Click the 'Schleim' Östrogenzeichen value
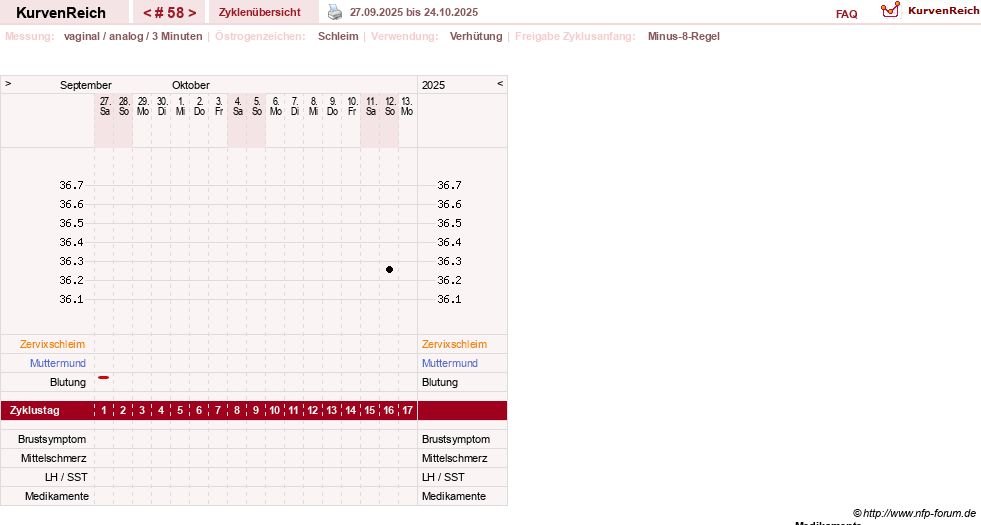 coord(338,36)
